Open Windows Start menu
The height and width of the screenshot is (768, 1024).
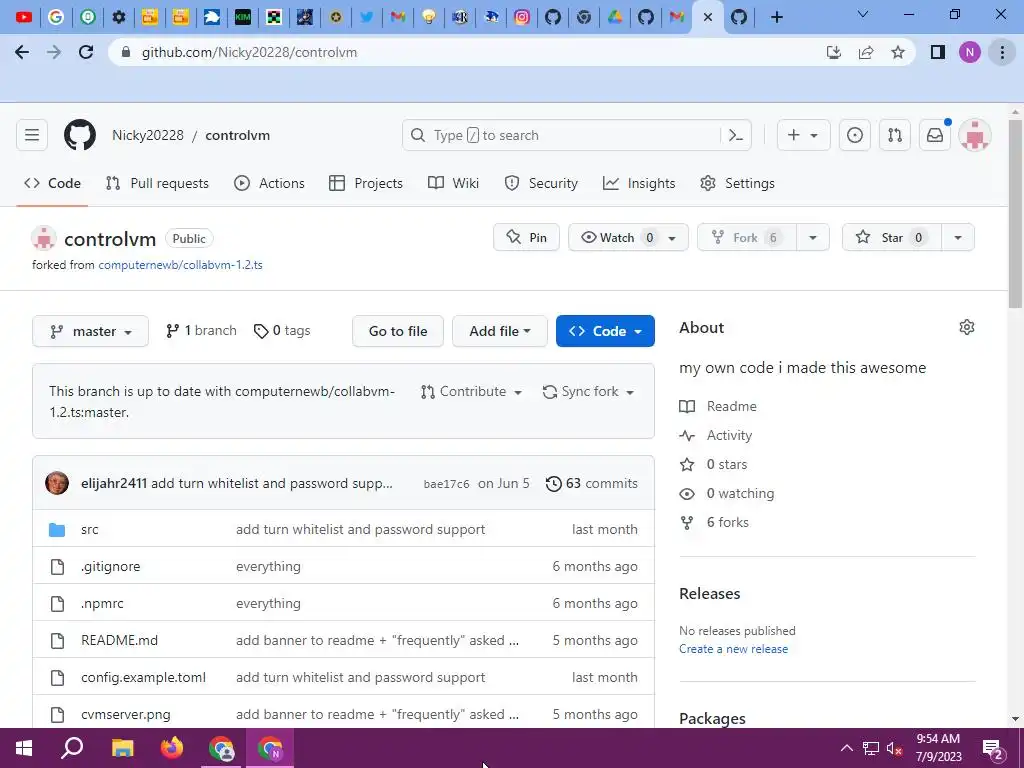point(24,748)
